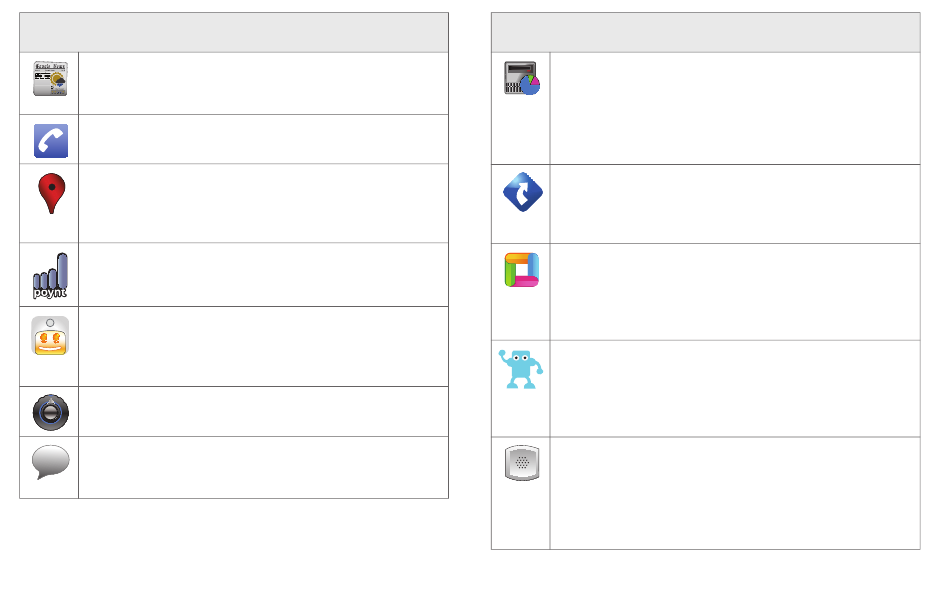Open the orange smiling face app icon
Viewport: 950px width, 606px height.
[x=50, y=336]
